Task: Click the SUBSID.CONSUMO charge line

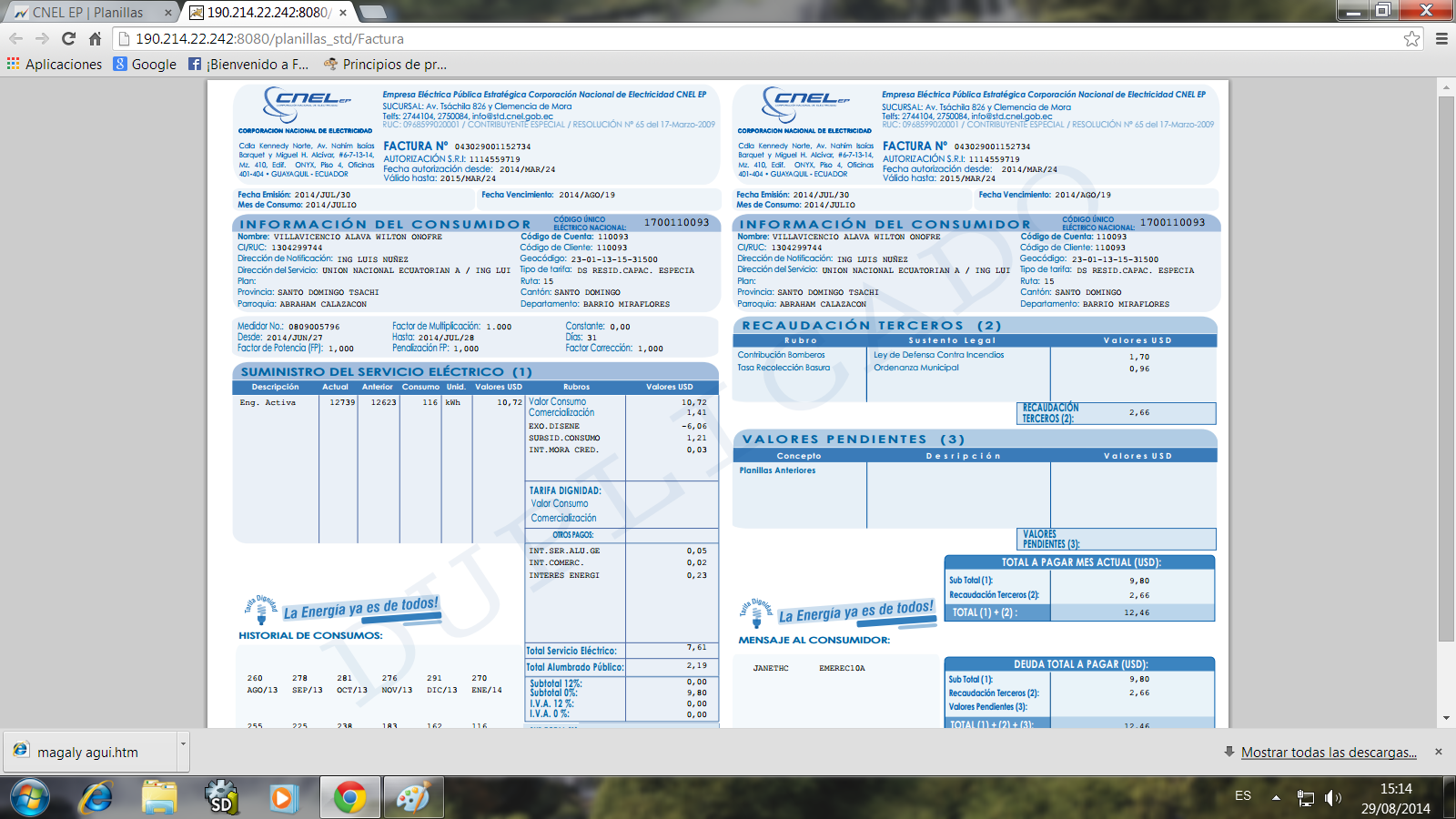Action: tap(564, 438)
